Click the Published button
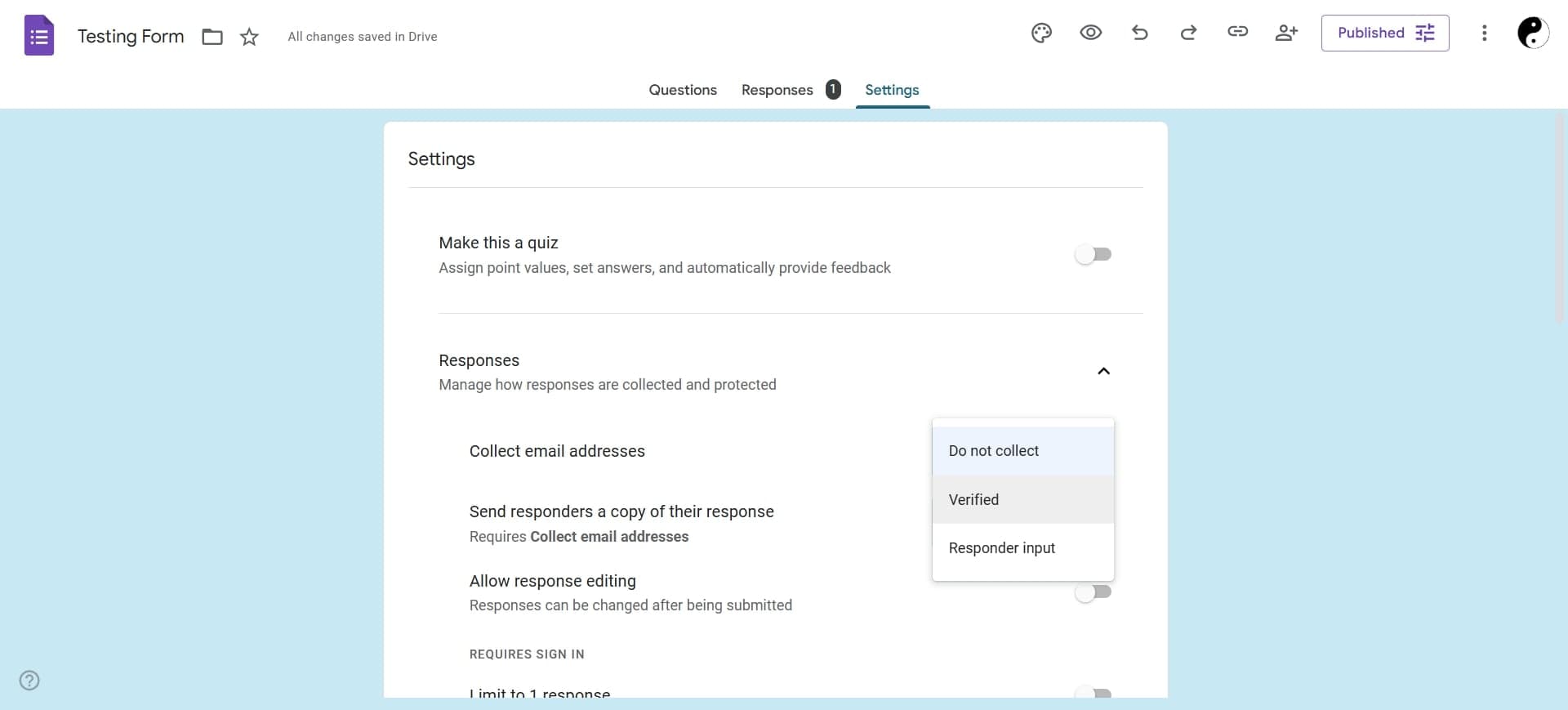 (1384, 33)
